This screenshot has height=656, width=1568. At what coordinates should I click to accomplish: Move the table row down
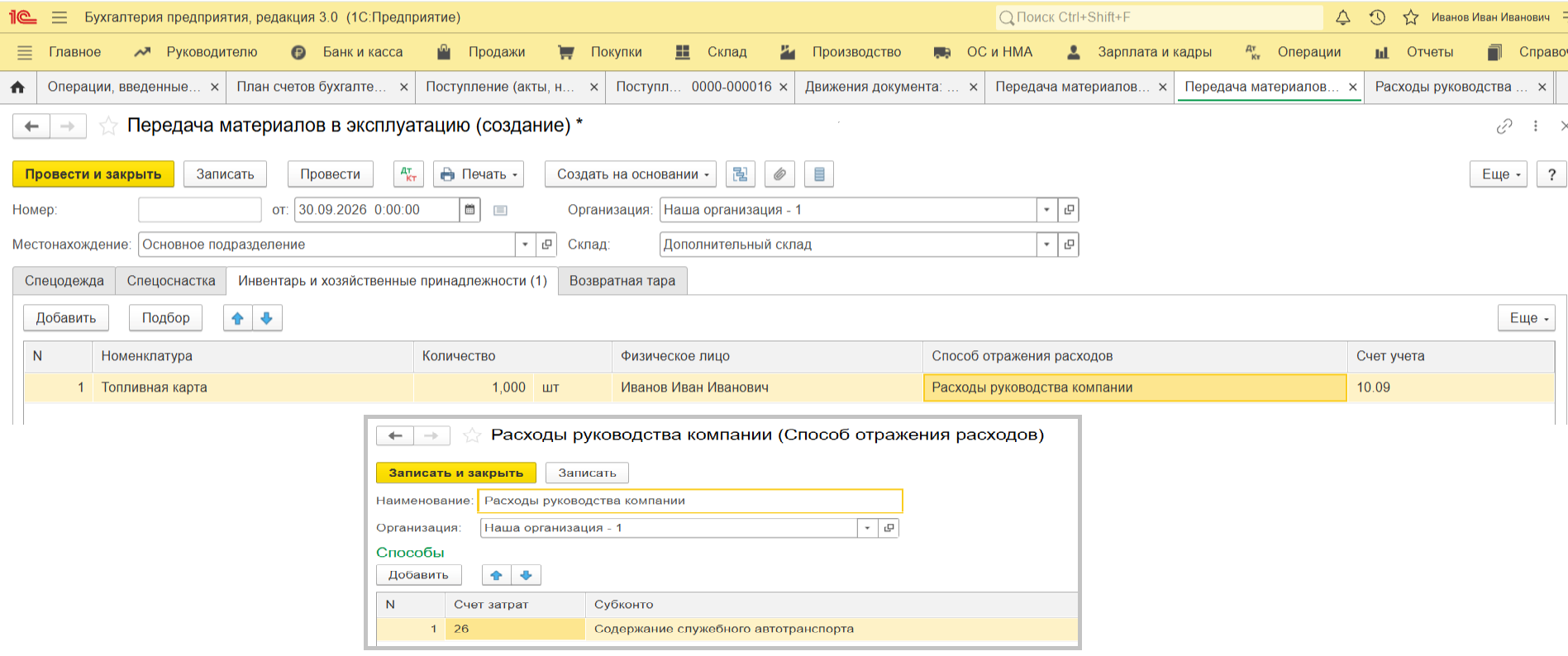[267, 318]
